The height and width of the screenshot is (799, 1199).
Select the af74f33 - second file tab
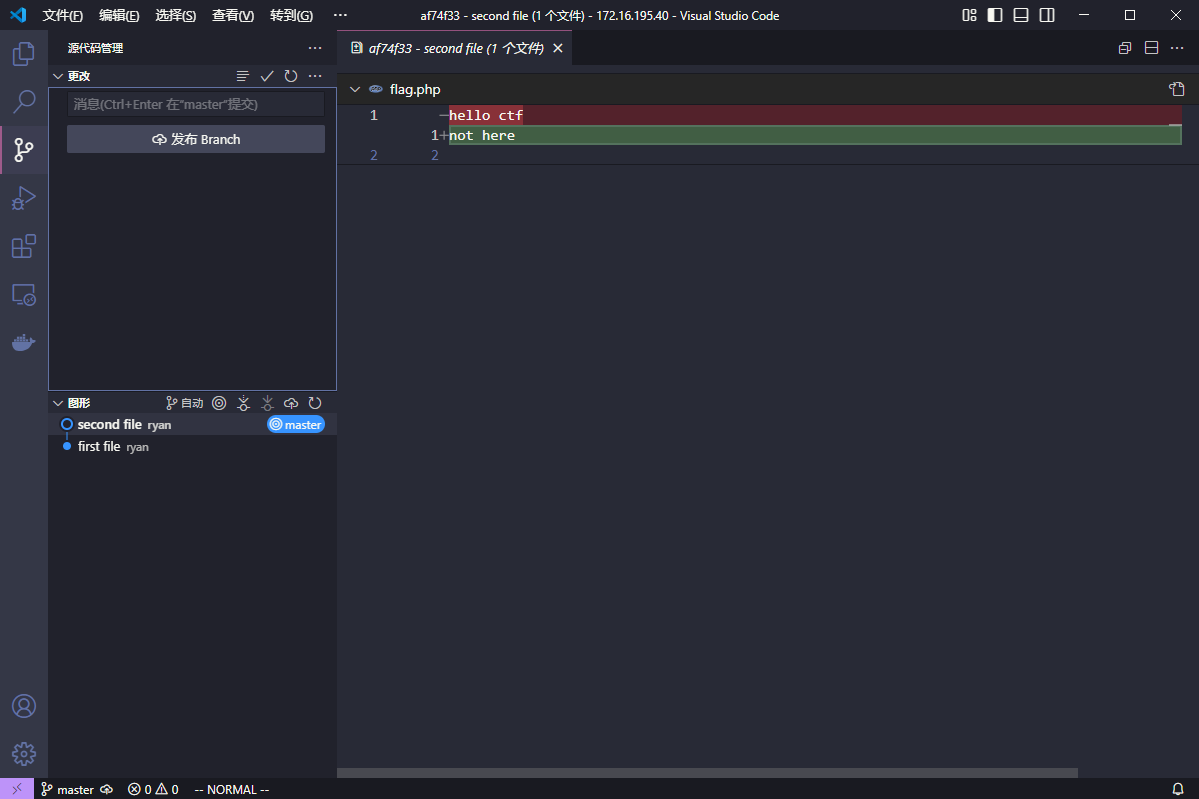456,48
